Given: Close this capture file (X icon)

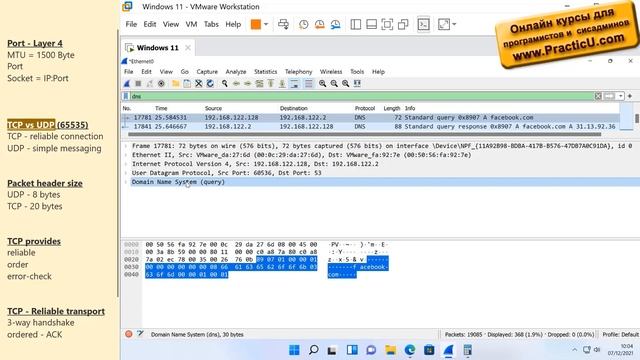Looking at the screenshot, I should point(198,84).
